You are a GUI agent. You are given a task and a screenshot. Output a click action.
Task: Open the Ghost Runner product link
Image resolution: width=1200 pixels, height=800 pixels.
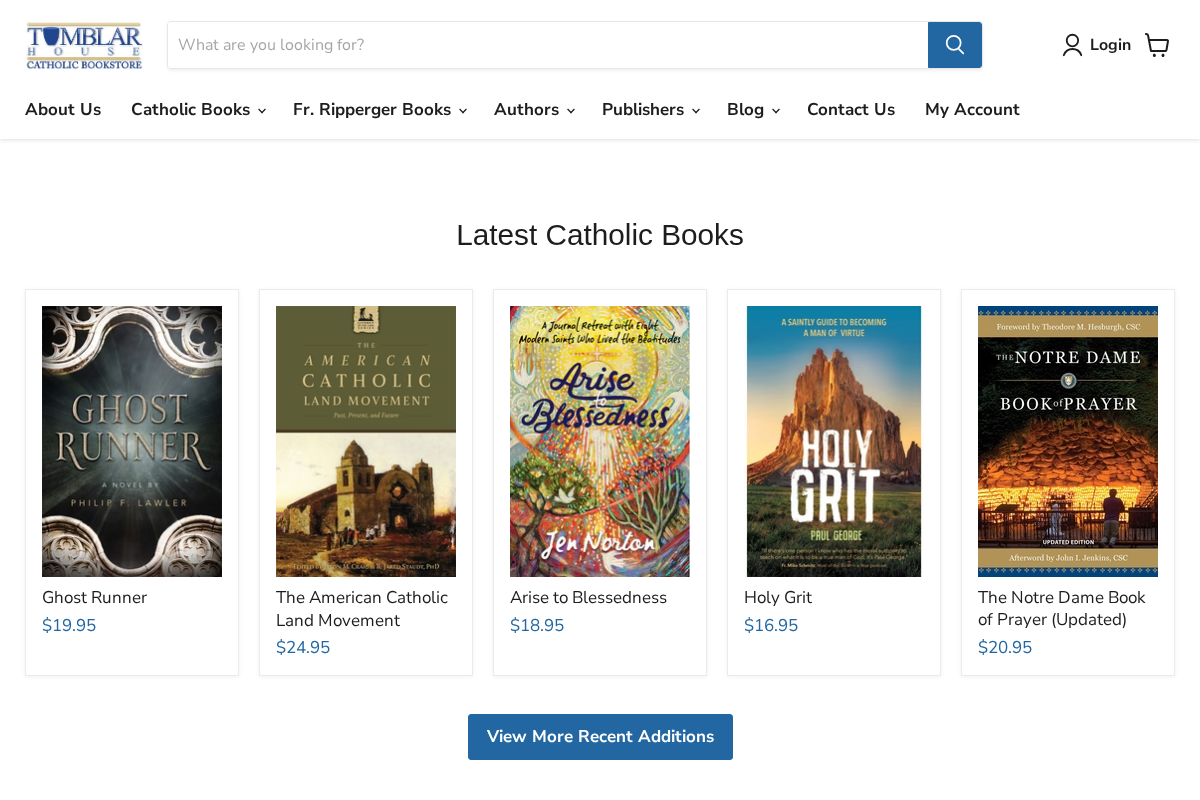click(x=94, y=597)
